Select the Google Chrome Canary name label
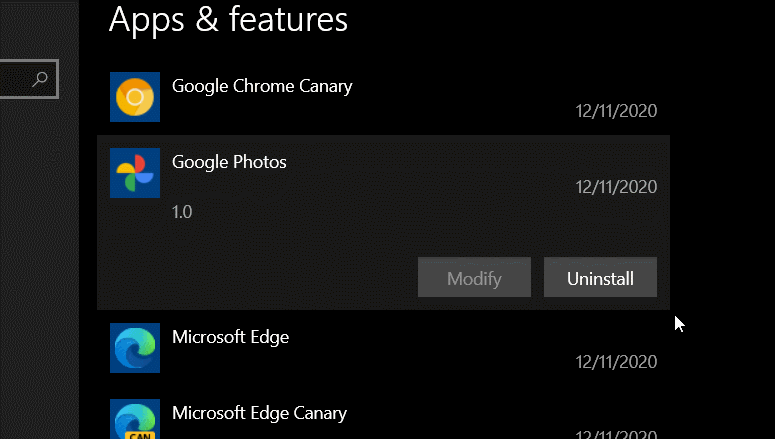The image size is (775, 439). pos(262,86)
